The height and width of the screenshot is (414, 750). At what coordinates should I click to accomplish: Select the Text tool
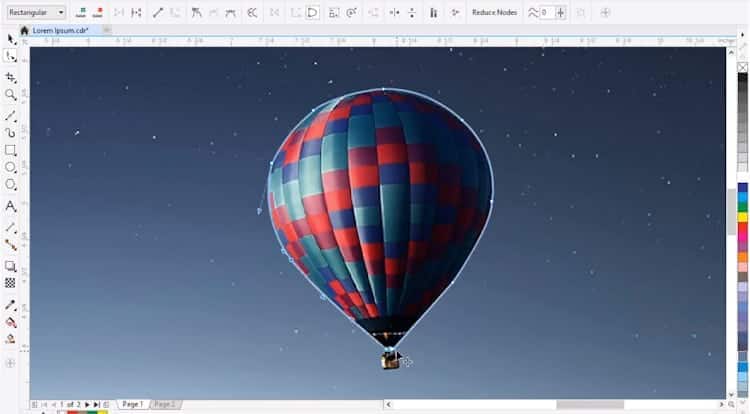coord(11,206)
